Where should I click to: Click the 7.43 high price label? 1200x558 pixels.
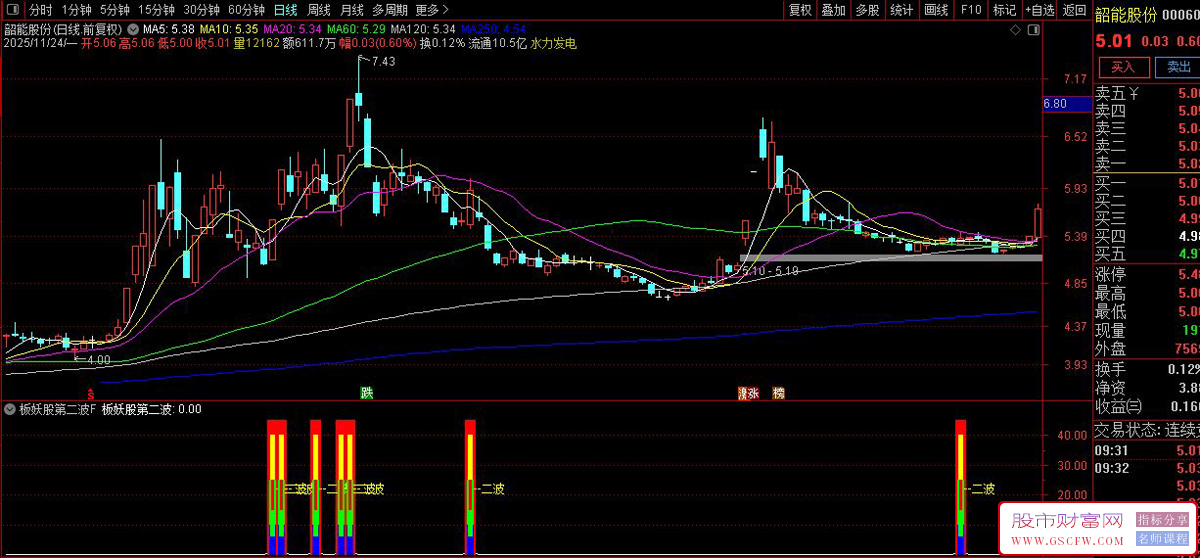point(382,61)
